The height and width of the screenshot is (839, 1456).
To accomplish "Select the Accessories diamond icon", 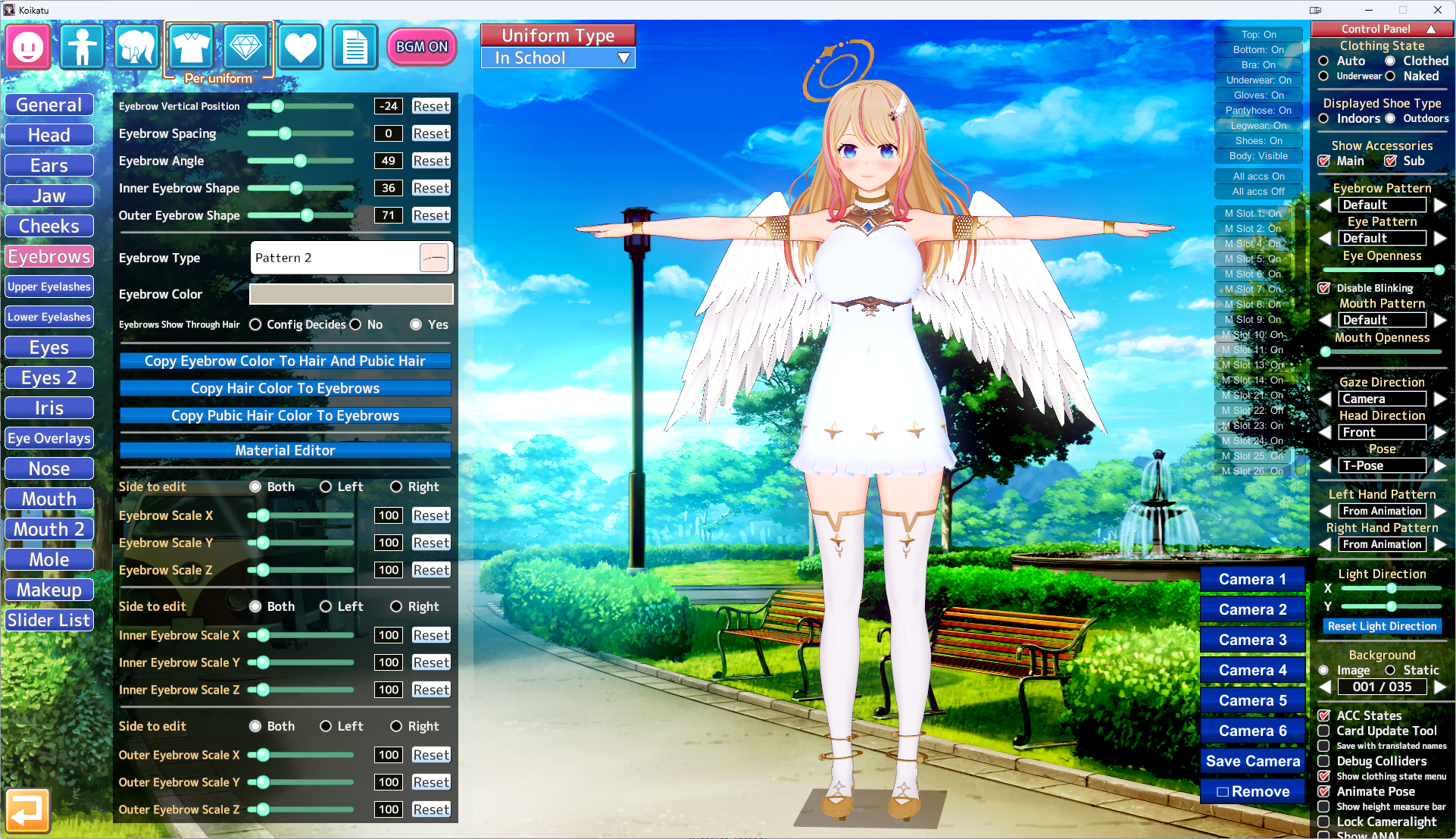I will click(245, 47).
